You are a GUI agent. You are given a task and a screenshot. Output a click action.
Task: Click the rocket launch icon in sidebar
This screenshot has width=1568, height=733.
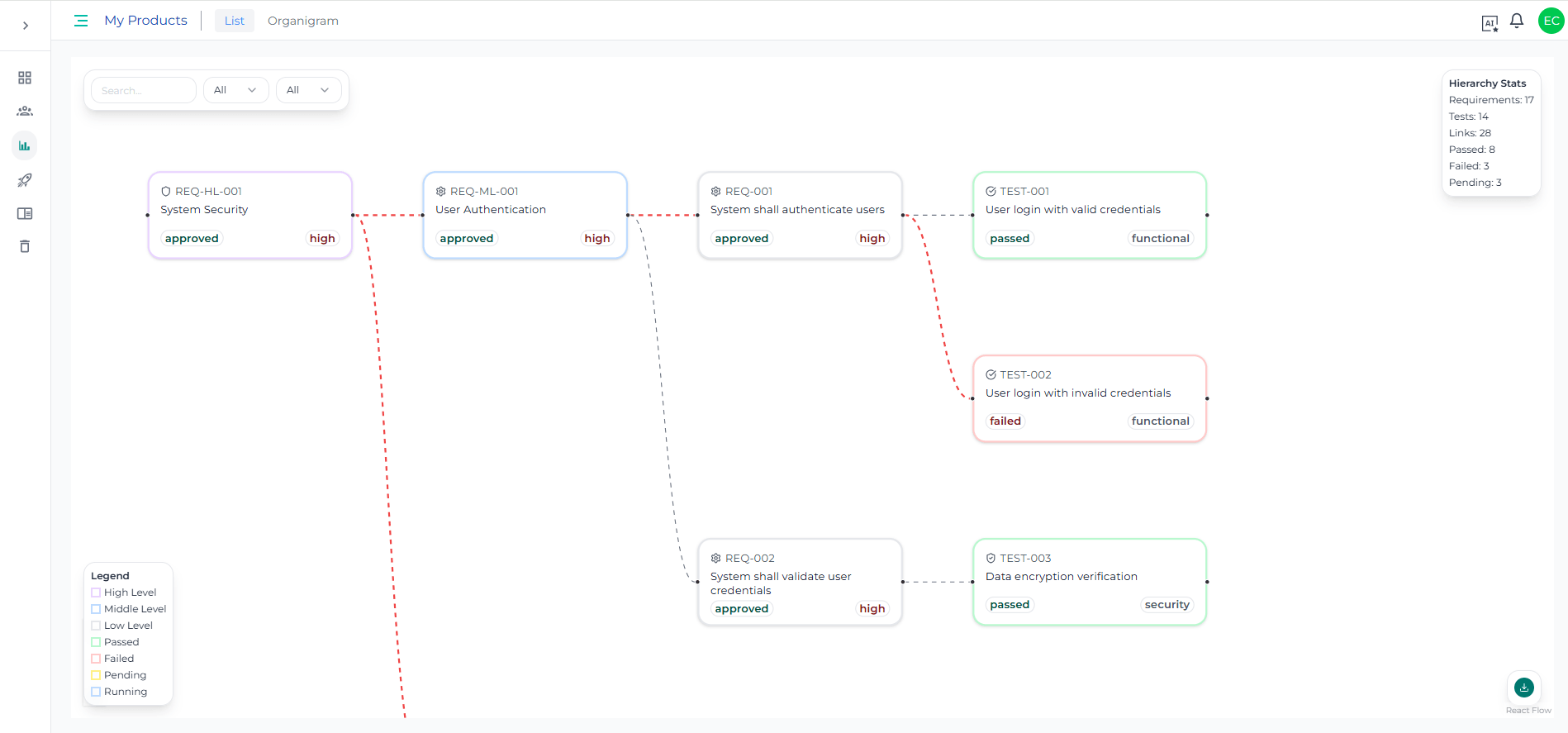tap(25, 180)
